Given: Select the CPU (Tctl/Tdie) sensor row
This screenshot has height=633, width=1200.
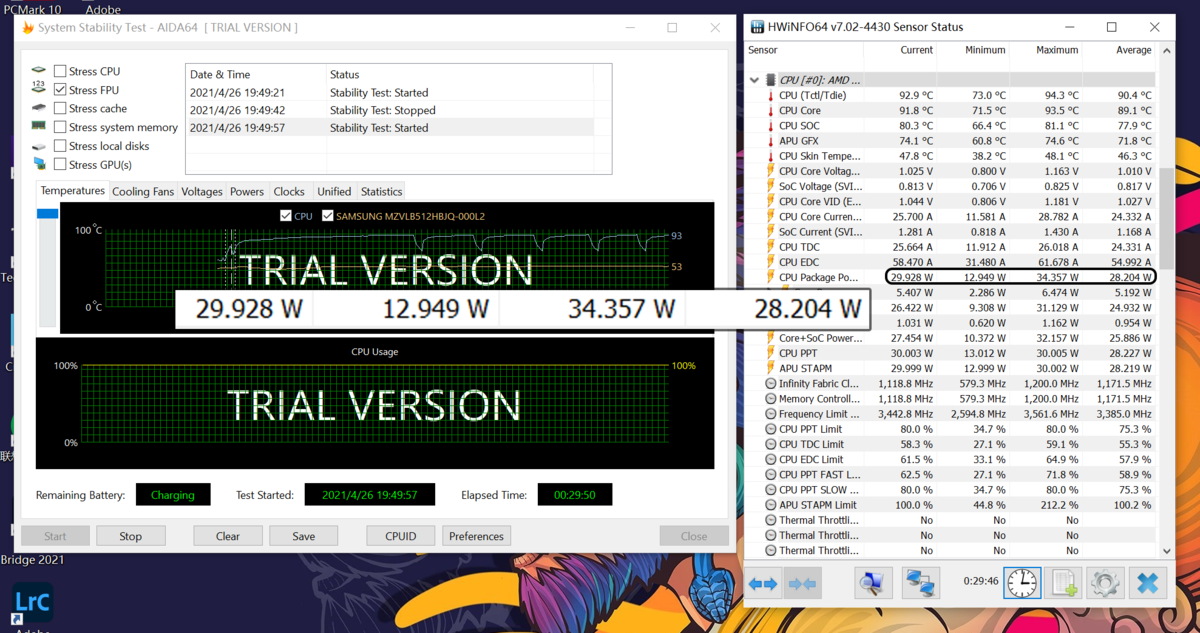Looking at the screenshot, I should pos(952,95).
